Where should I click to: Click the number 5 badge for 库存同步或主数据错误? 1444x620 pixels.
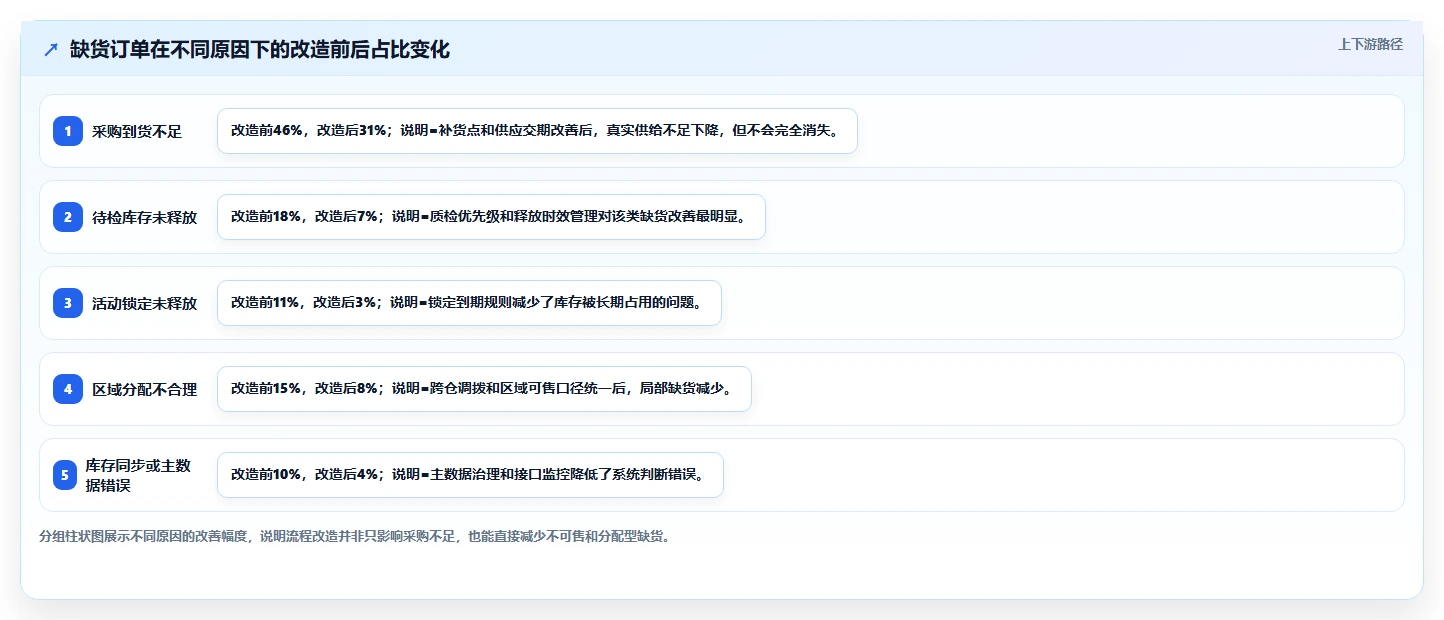coord(65,475)
